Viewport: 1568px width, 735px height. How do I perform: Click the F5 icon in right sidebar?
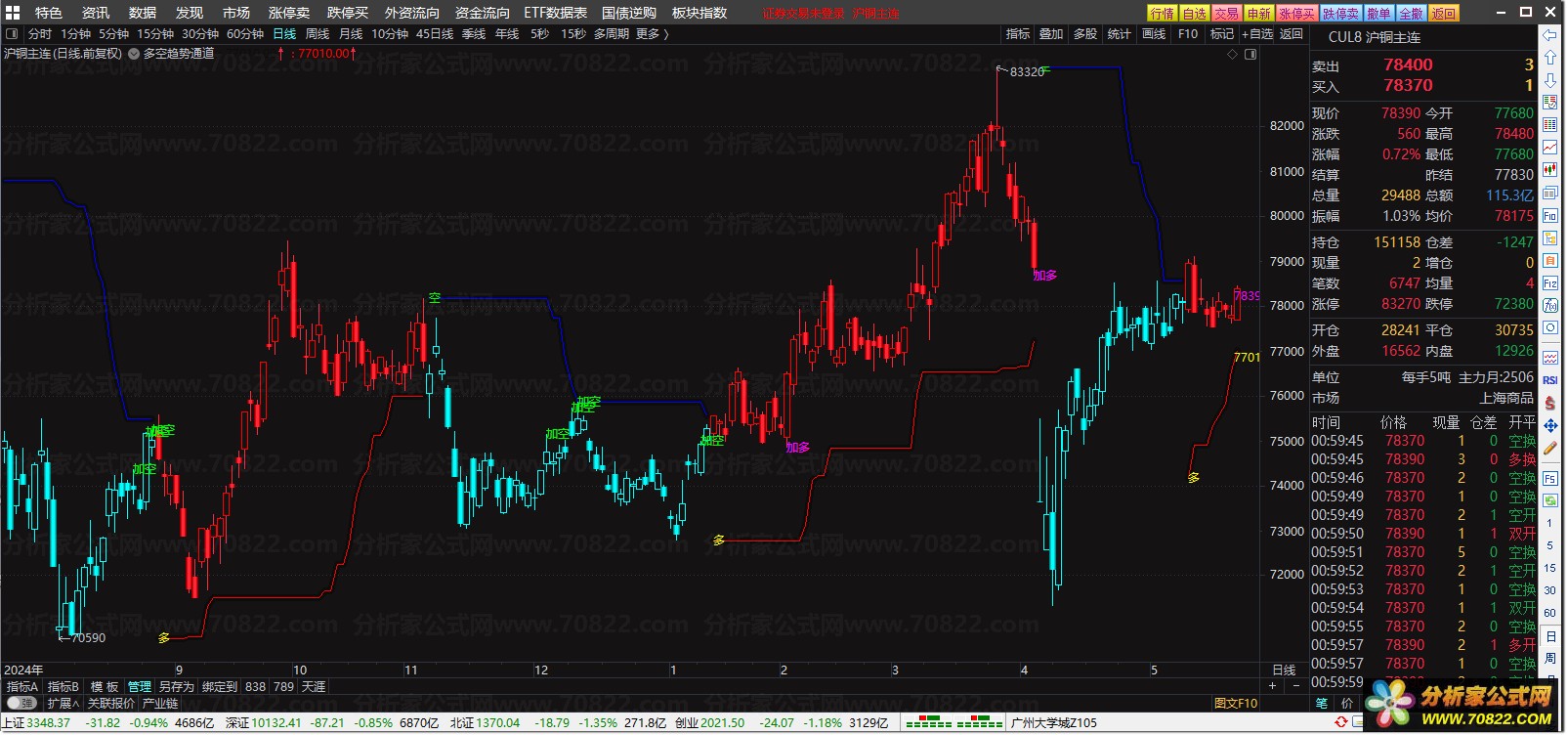click(1550, 478)
